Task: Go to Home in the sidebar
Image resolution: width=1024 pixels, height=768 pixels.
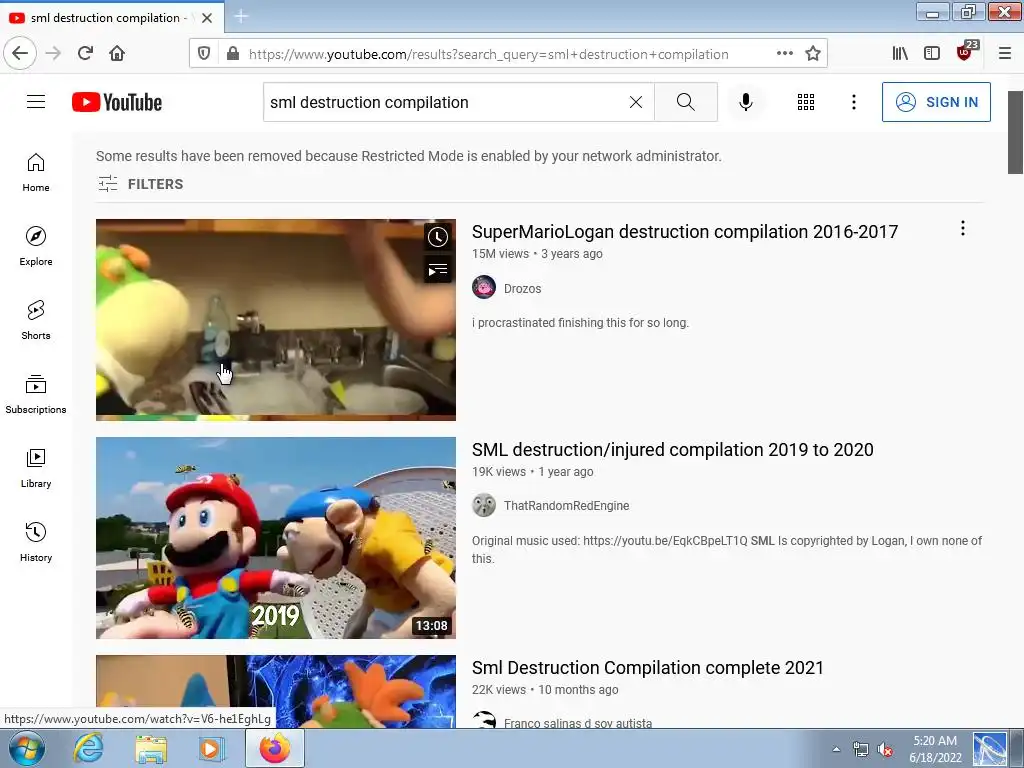Action: point(36,172)
